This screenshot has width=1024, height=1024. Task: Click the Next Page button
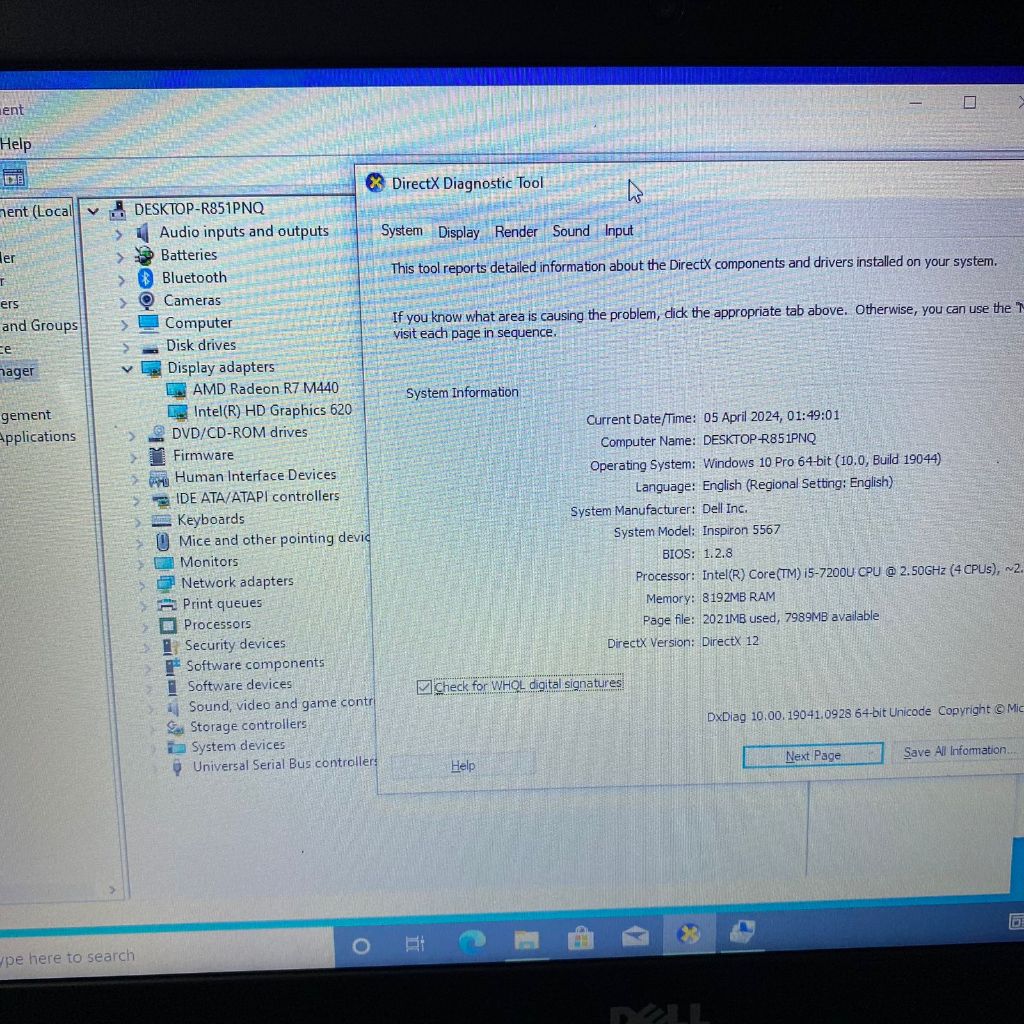(x=813, y=756)
